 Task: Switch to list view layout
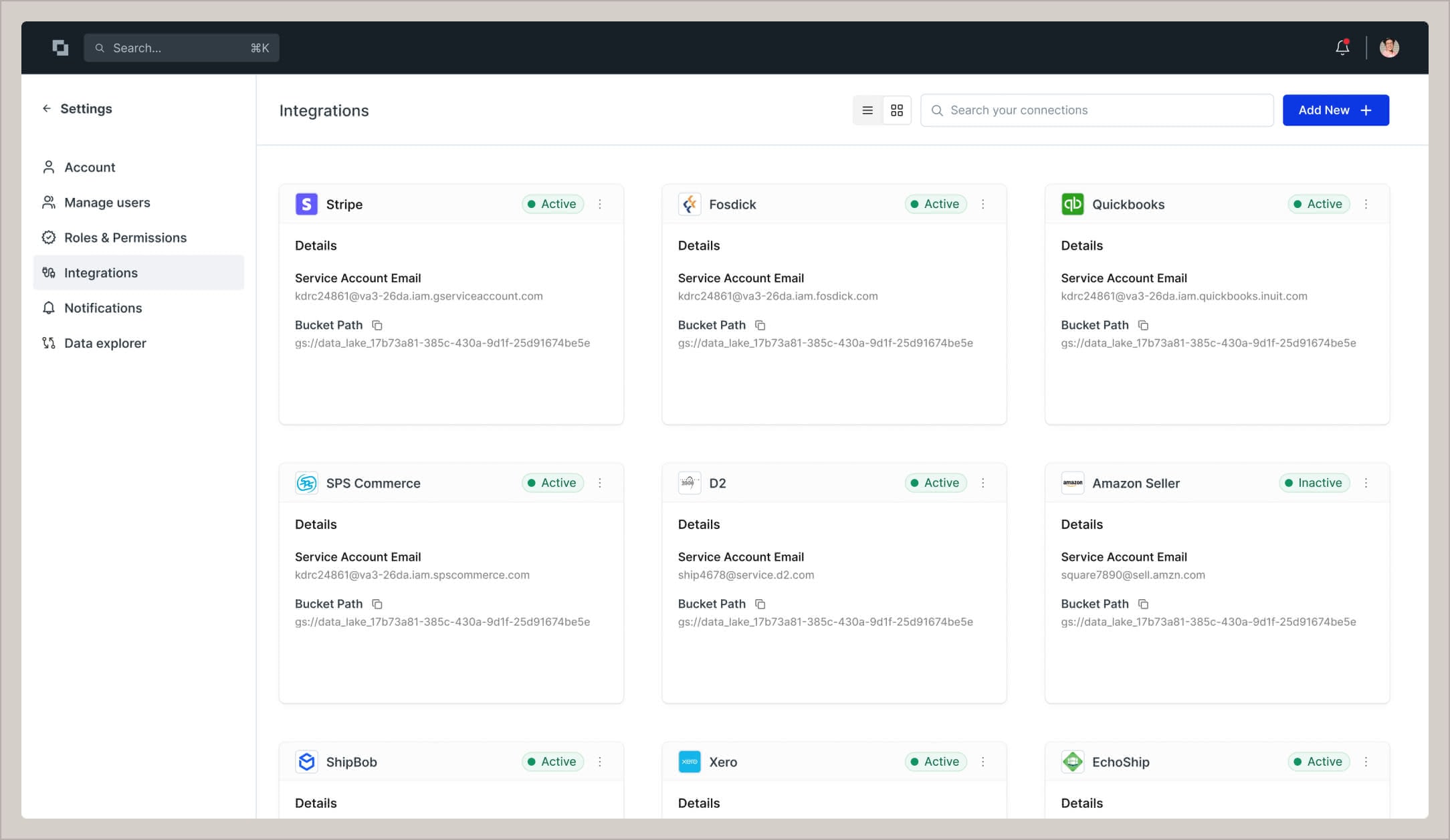(867, 110)
